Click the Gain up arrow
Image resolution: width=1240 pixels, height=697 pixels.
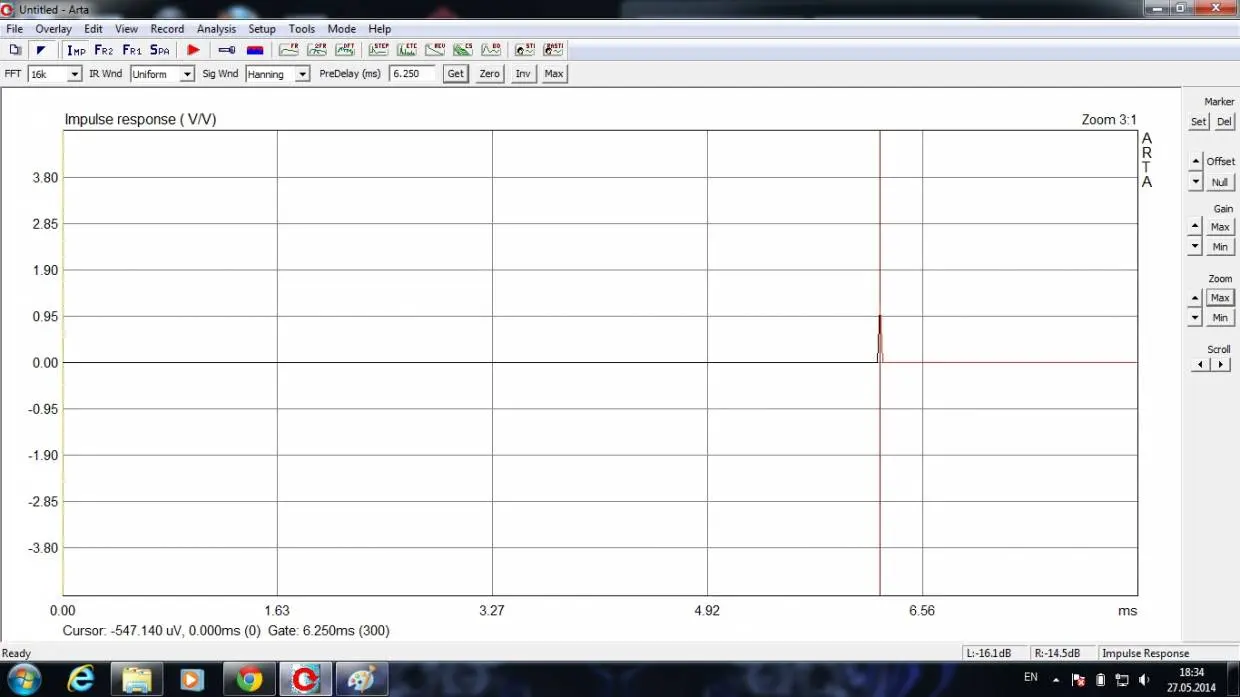tap(1195, 226)
